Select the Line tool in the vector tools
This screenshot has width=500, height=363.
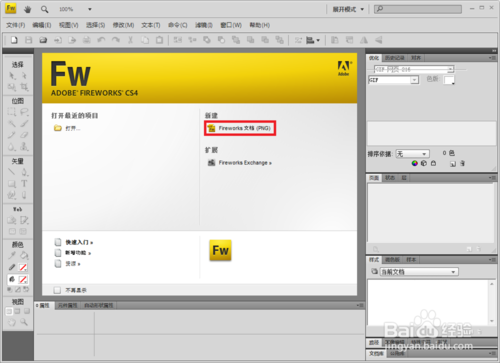pyautogui.click(x=12, y=172)
